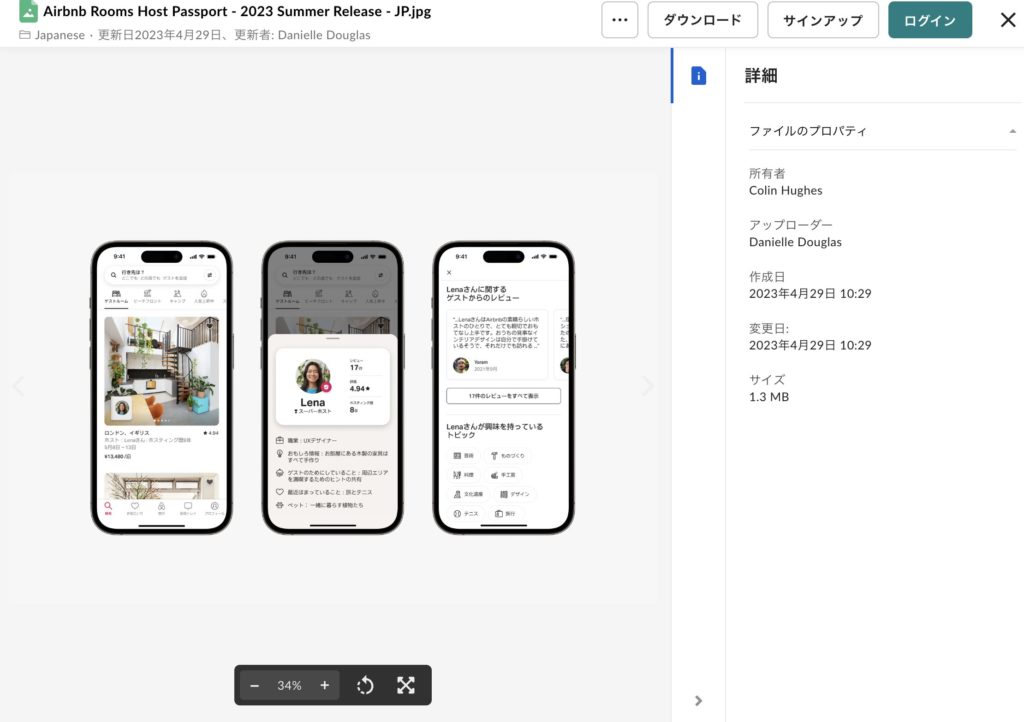Viewport: 1024px width, 722px height.
Task: Go to next file with right arrow
Action: point(647,386)
